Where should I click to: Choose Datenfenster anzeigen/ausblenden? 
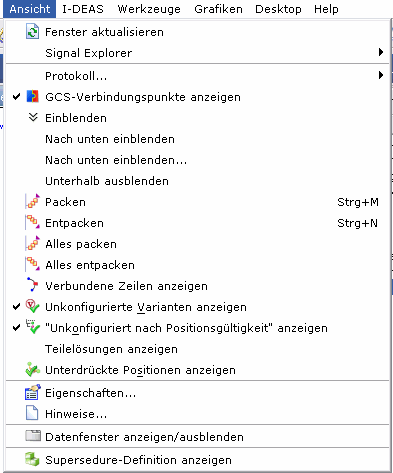(x=144, y=437)
